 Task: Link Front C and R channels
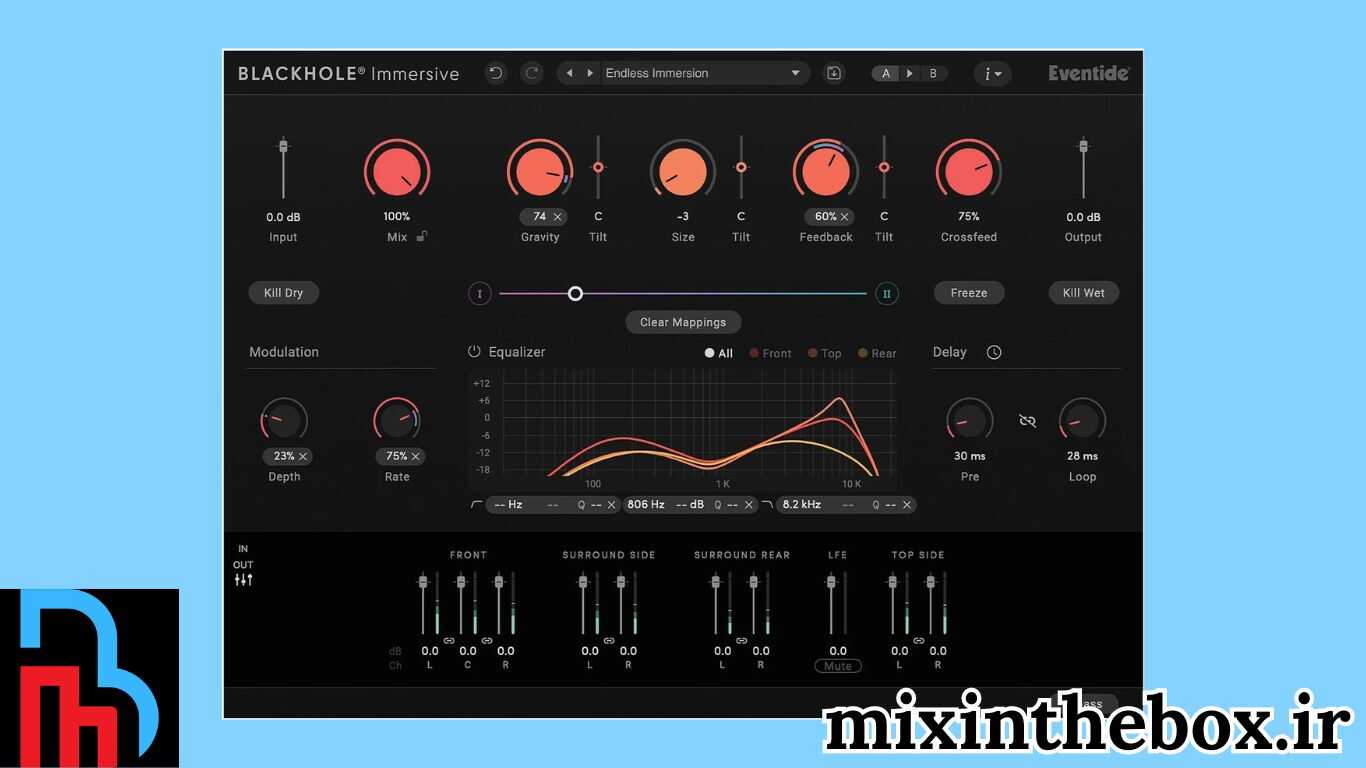click(487, 640)
